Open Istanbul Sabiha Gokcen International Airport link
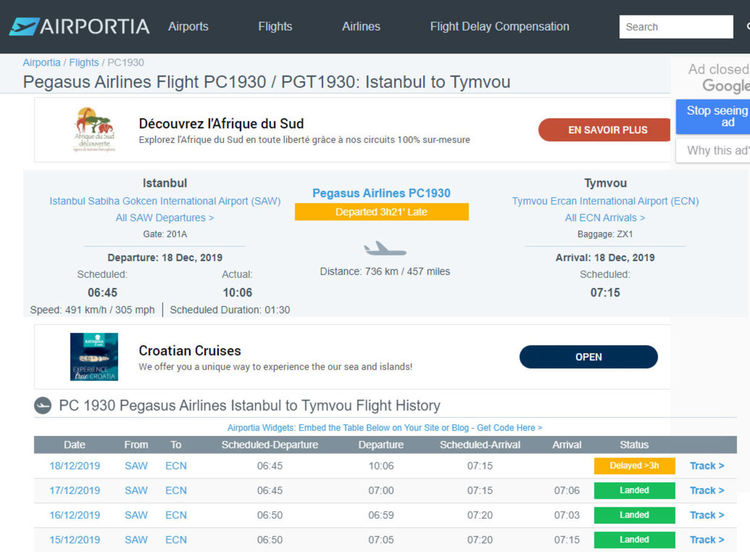Image resolution: width=750 pixels, height=552 pixels. [x=165, y=201]
